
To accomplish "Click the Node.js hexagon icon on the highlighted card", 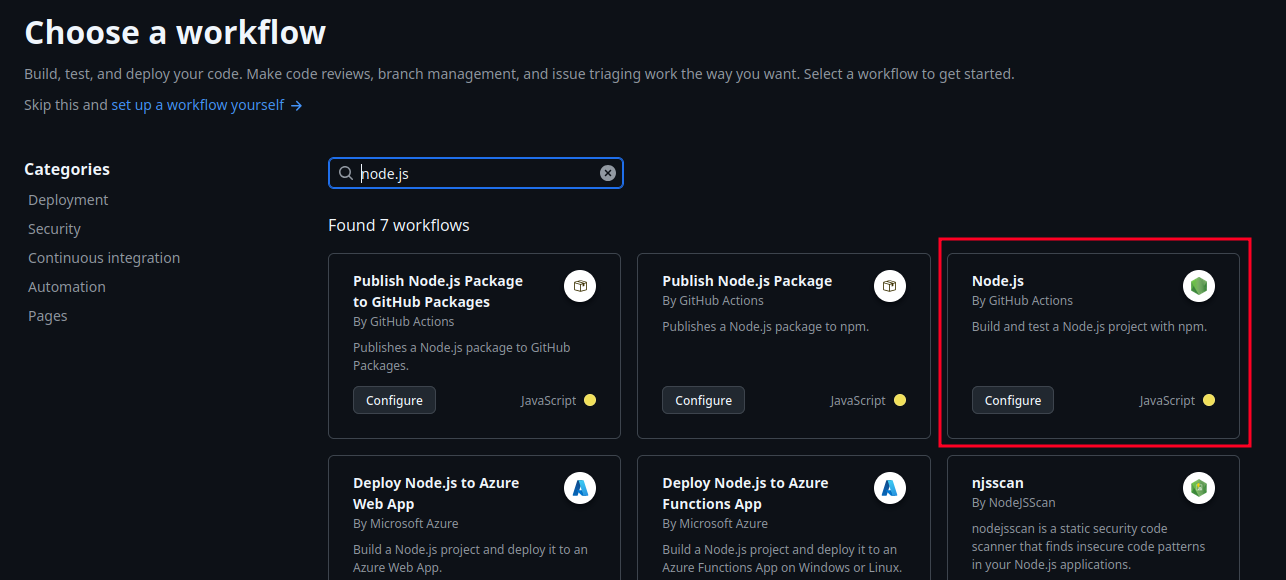I will point(1199,285).
